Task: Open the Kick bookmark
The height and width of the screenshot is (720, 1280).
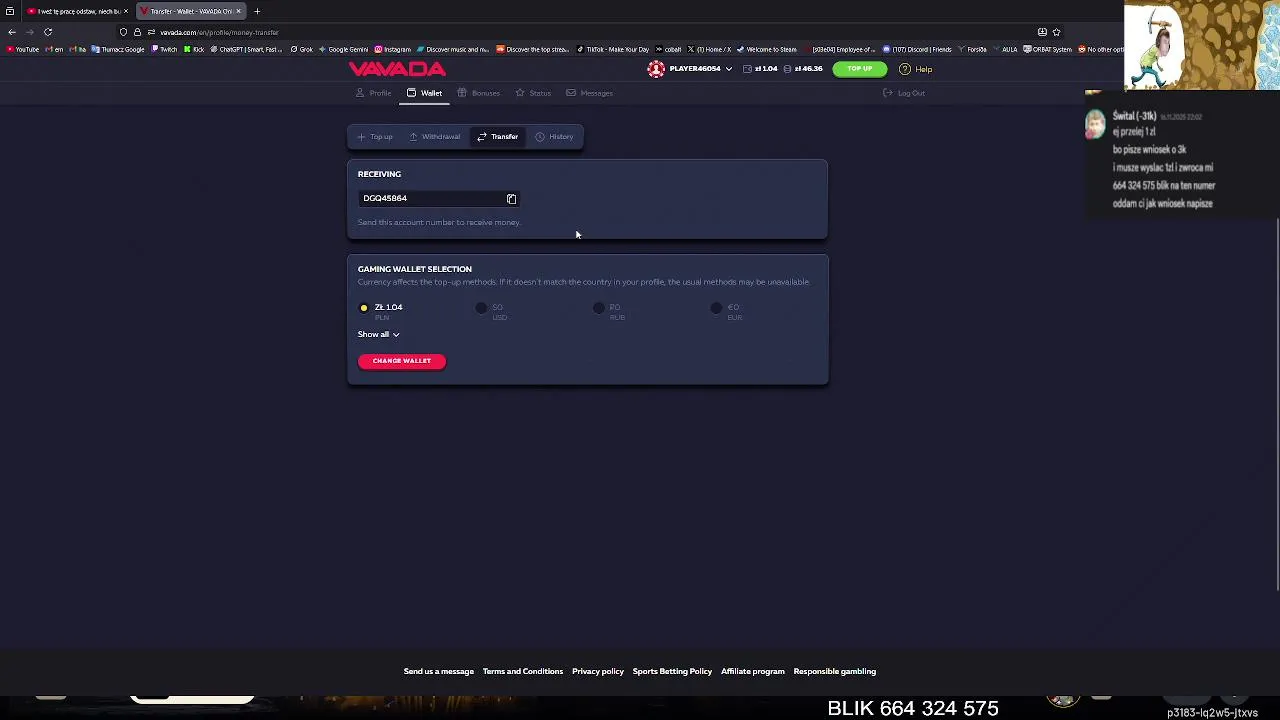Action: [x=194, y=49]
